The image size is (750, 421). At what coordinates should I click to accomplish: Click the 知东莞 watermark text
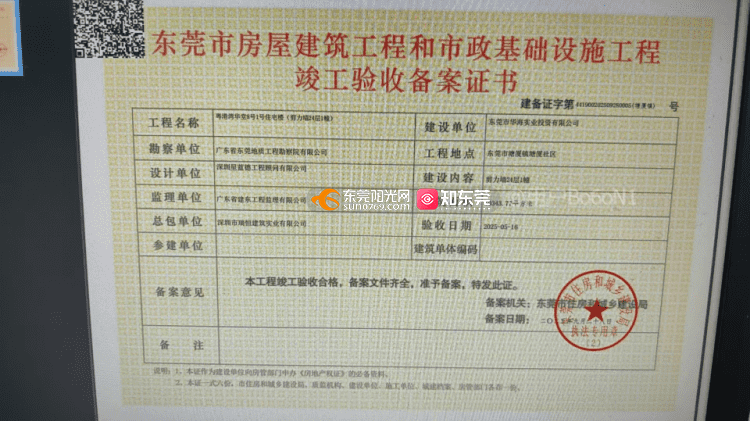pyautogui.click(x=466, y=199)
